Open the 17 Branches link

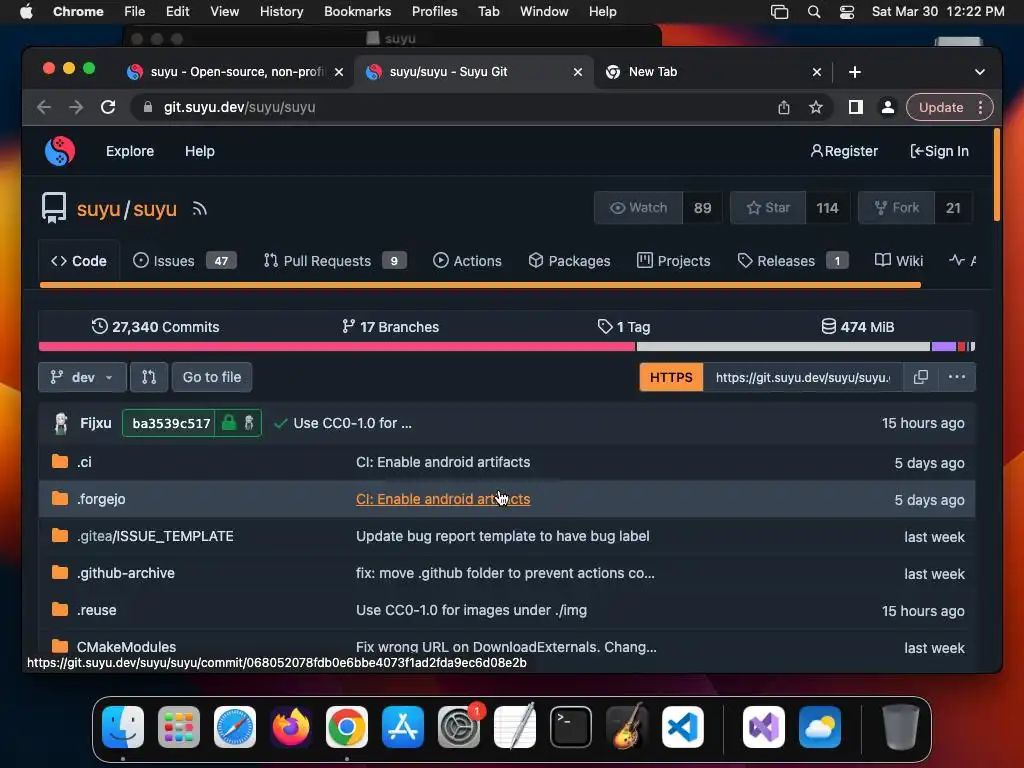click(x=391, y=327)
